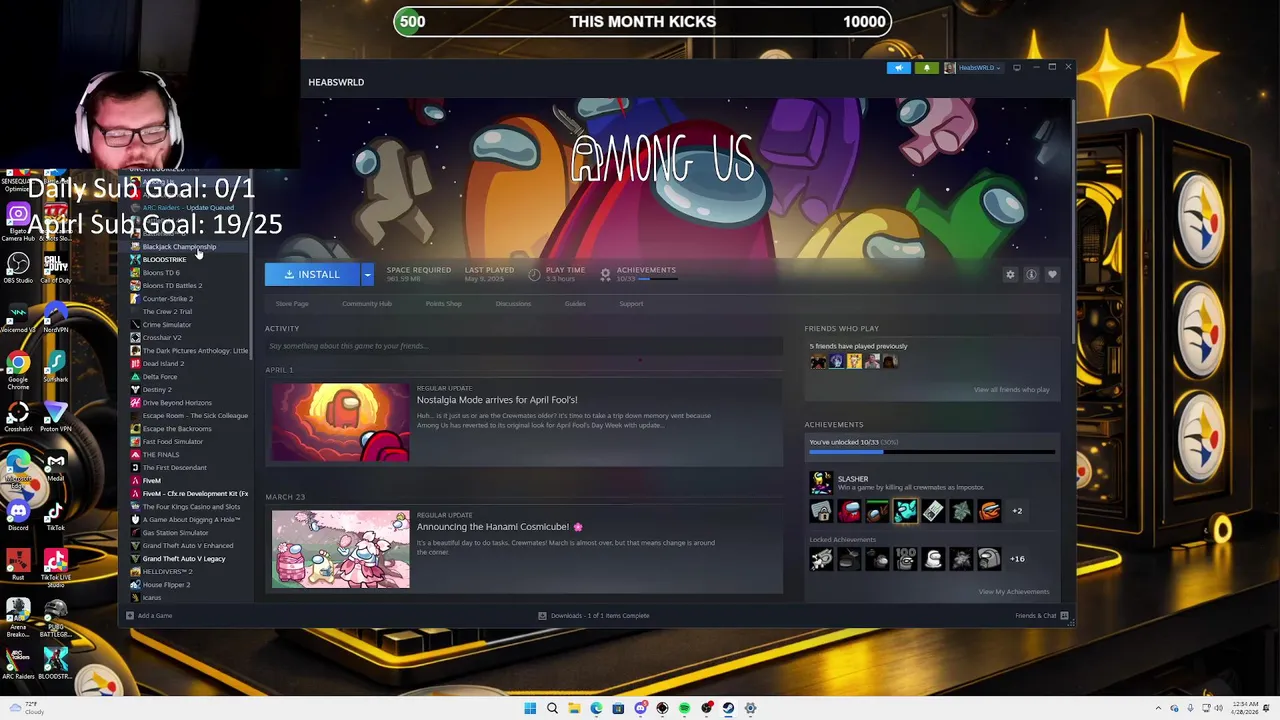Click 'View My Achievements' link
The image size is (1280, 720).
click(x=1014, y=592)
